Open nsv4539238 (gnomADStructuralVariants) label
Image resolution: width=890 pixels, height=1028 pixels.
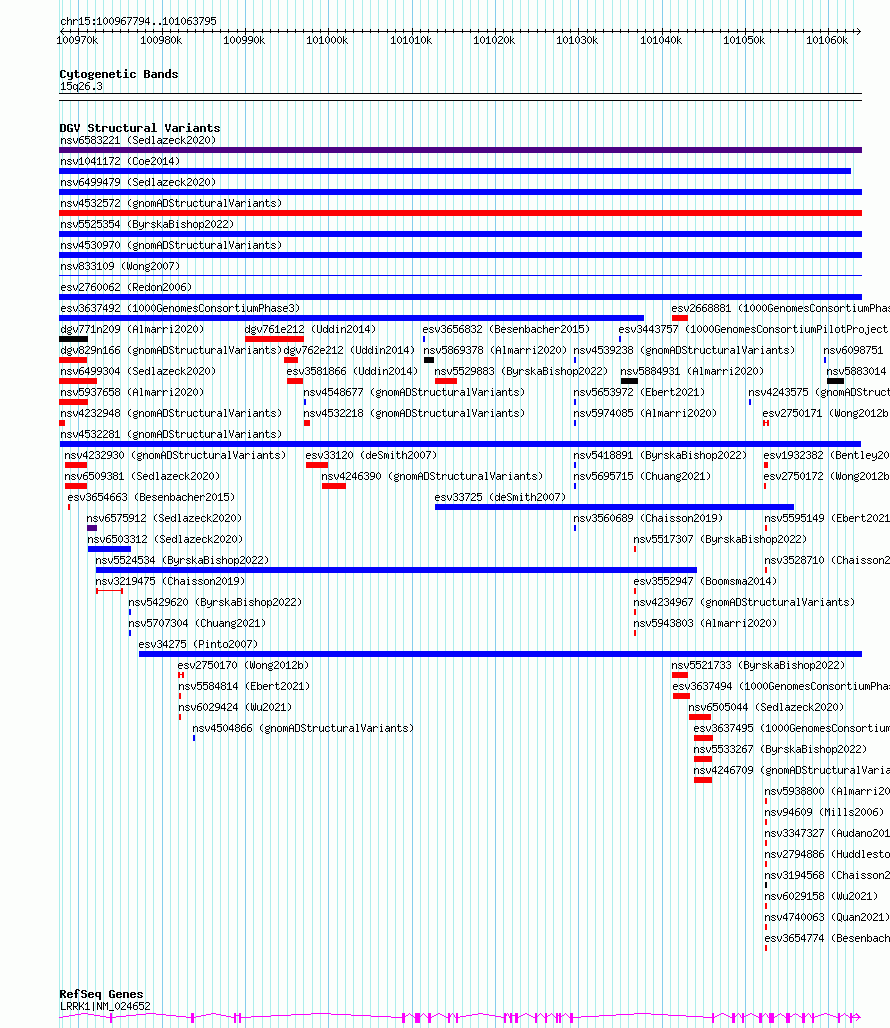tap(684, 350)
